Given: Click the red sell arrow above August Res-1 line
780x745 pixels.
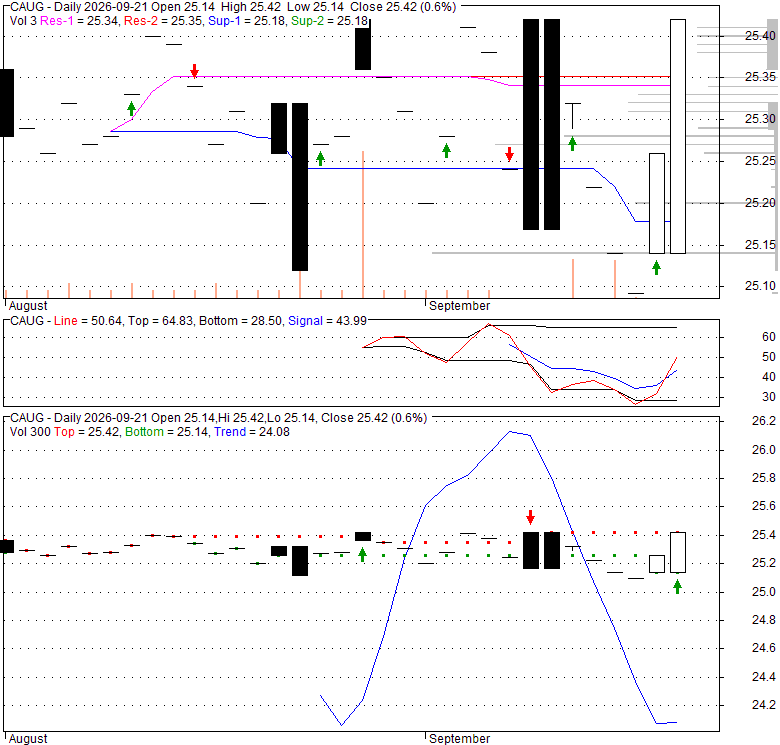Looking at the screenshot, I should coord(195,71).
